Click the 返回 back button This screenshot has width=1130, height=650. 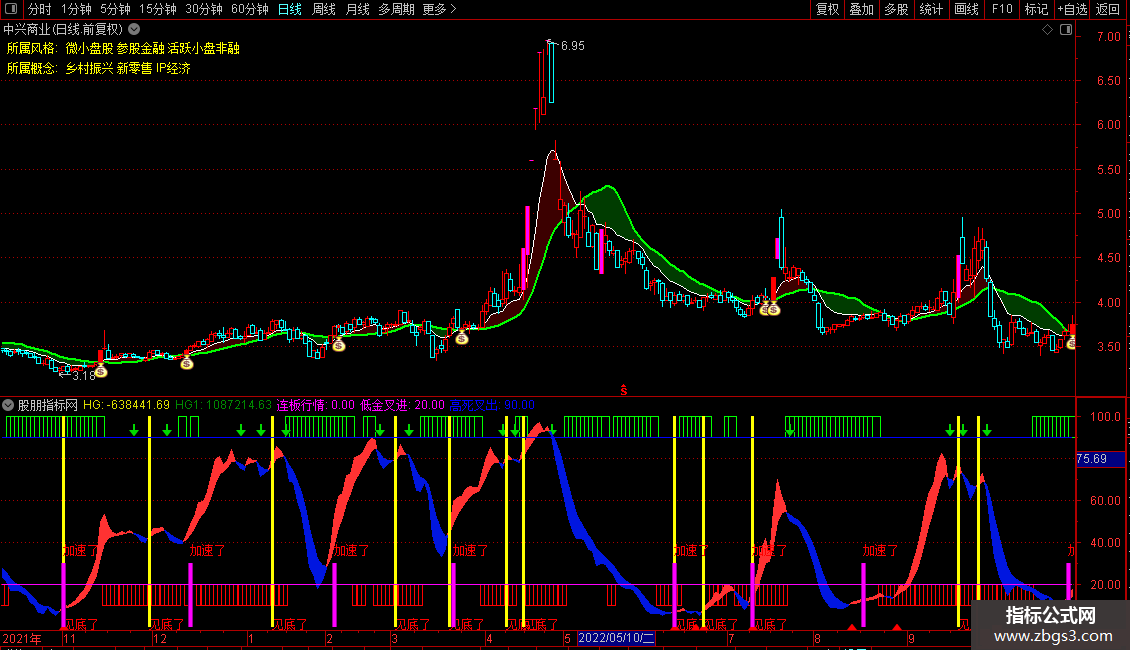(1108, 9)
